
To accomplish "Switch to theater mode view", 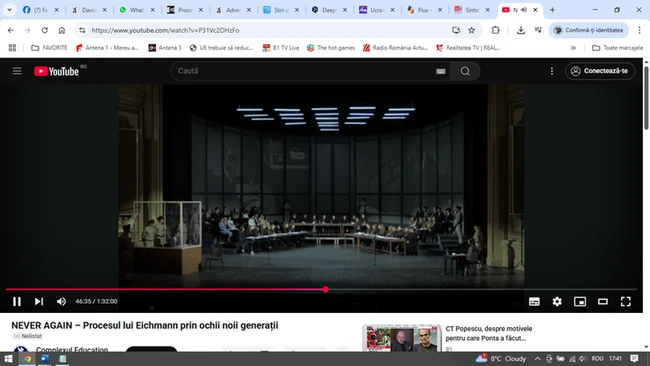I will [x=602, y=301].
